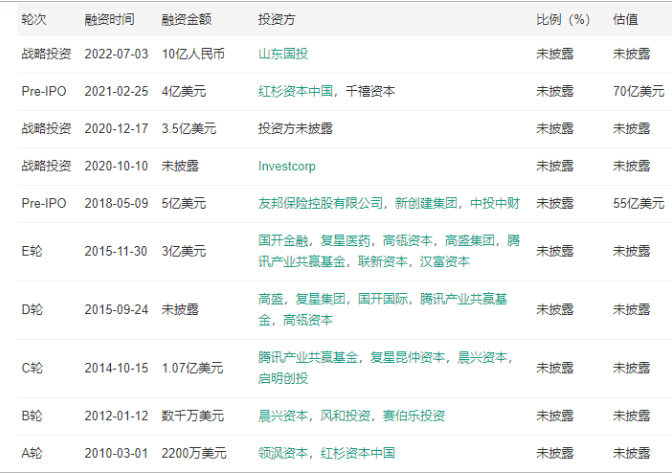Select the 融资时间 column header
The image size is (672, 474).
[x=109, y=19]
